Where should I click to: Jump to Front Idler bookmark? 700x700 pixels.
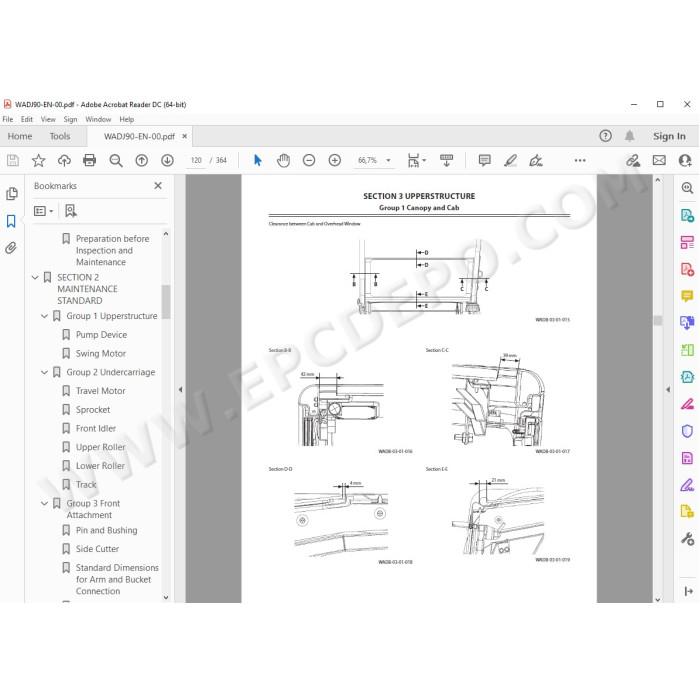click(96, 429)
